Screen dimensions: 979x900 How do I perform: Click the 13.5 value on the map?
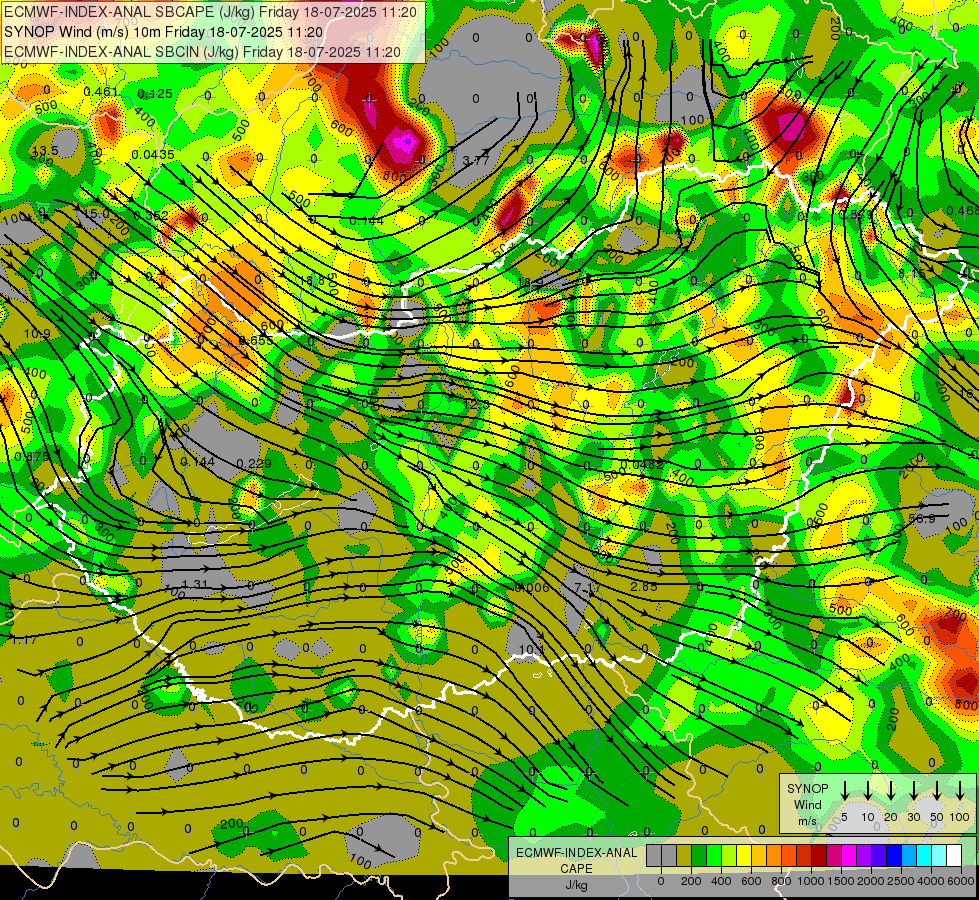(45, 151)
